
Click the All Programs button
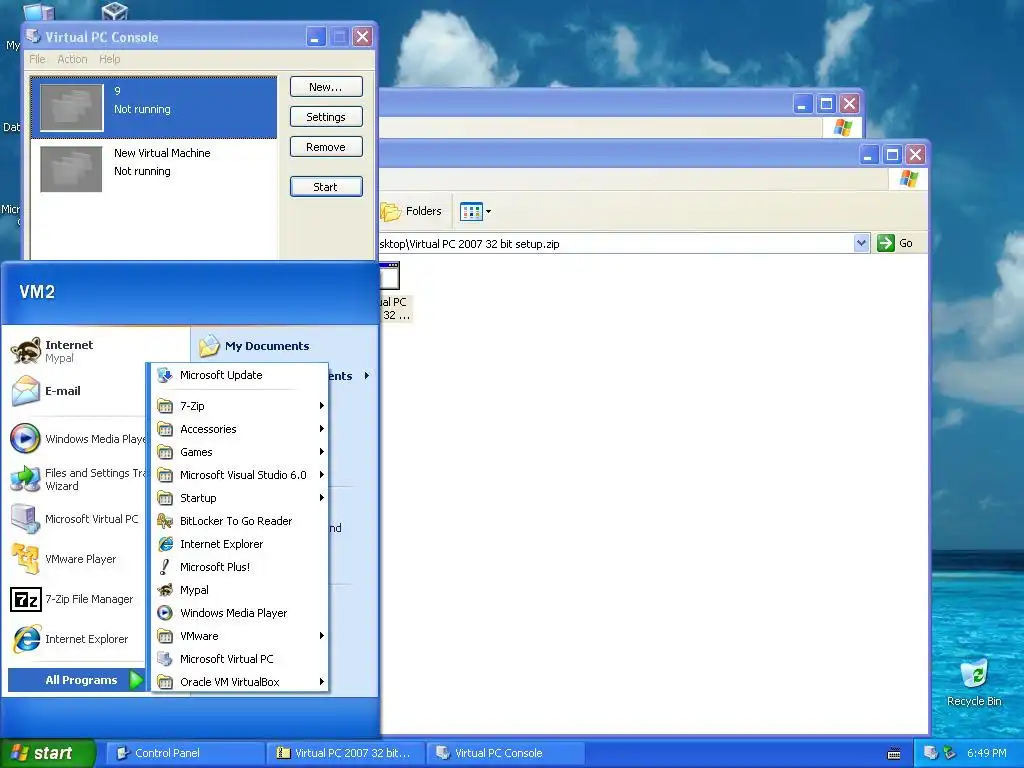76,680
